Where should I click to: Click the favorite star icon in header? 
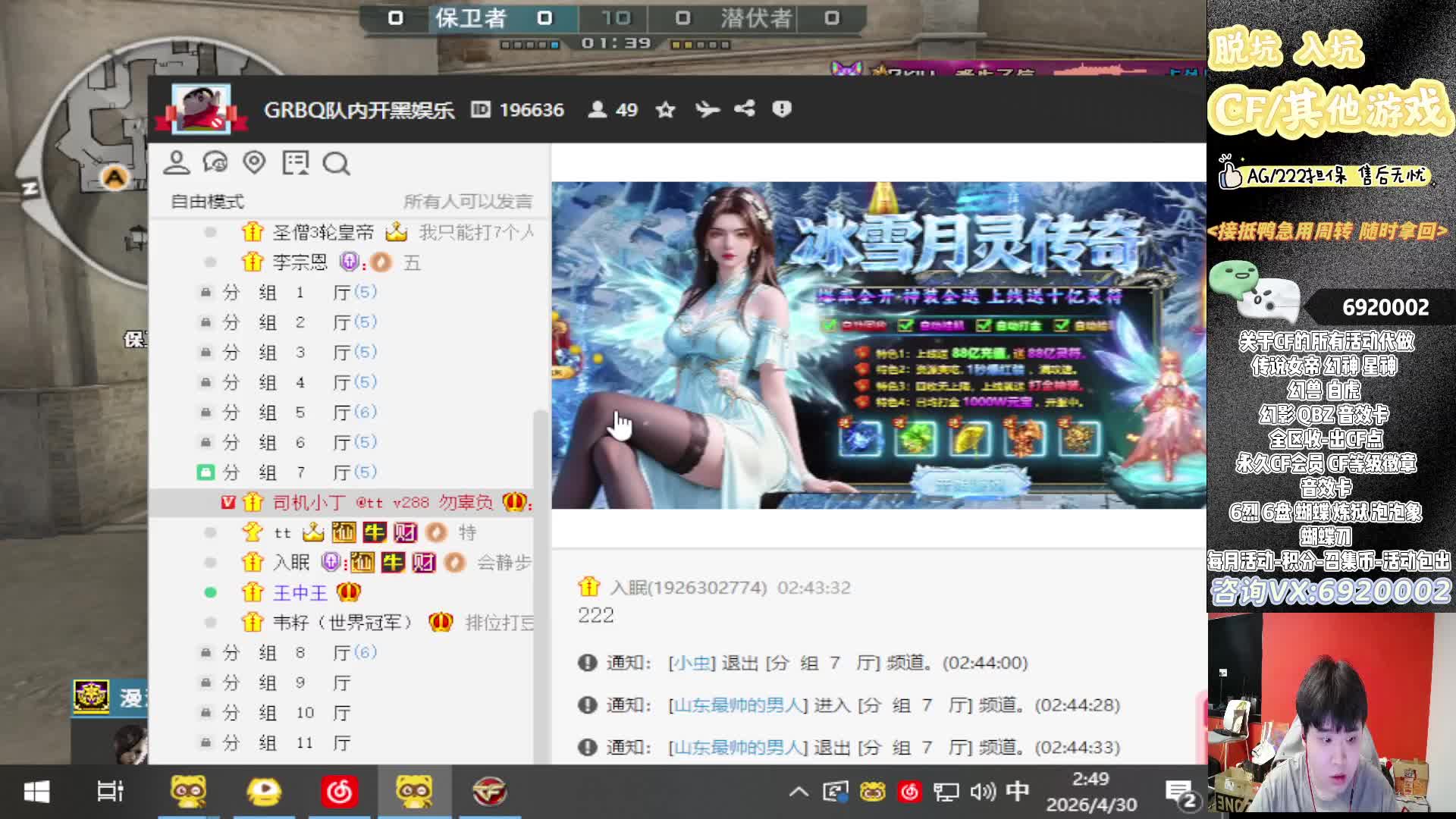coord(665,110)
